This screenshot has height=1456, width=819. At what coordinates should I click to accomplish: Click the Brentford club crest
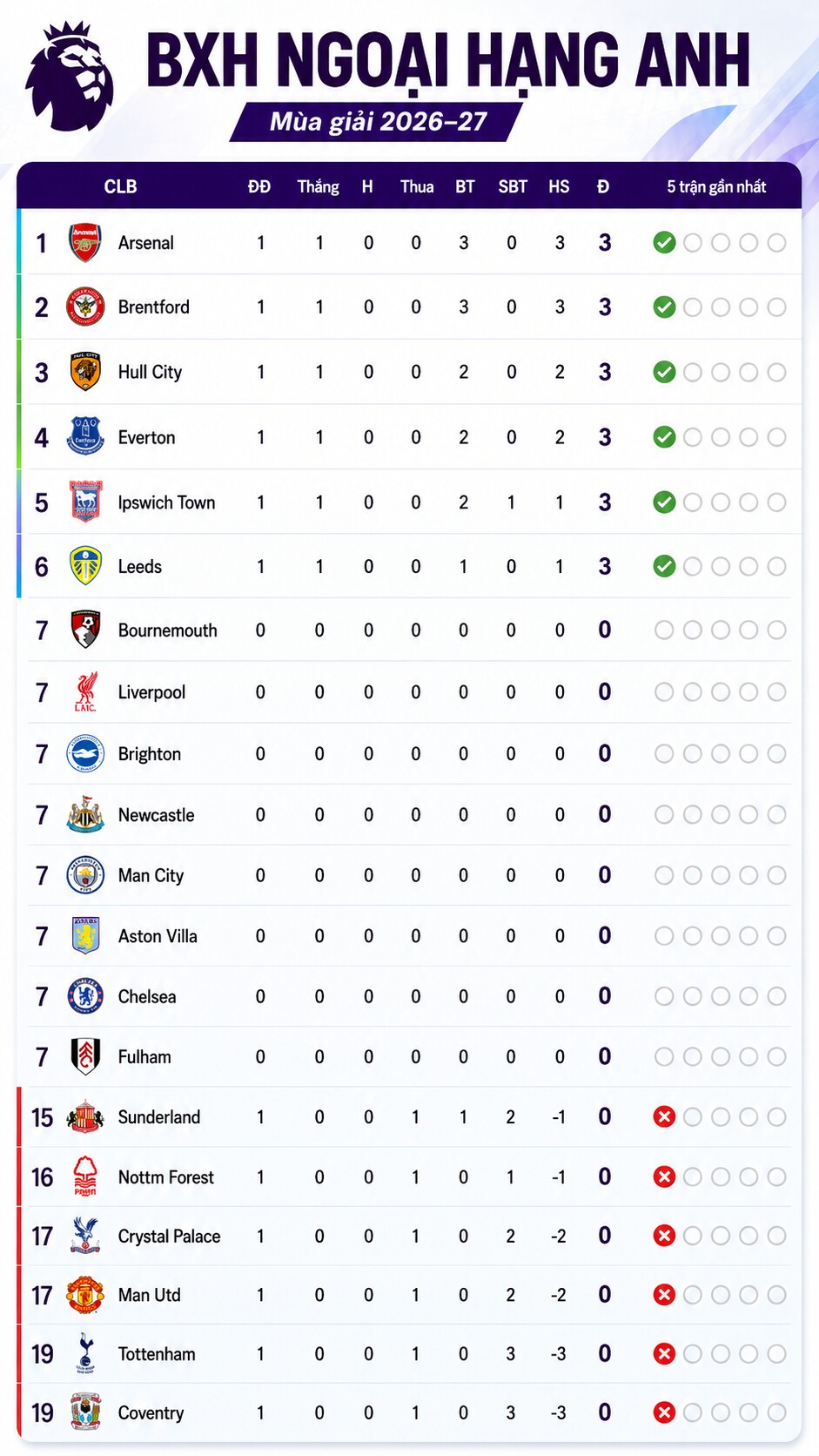85,307
